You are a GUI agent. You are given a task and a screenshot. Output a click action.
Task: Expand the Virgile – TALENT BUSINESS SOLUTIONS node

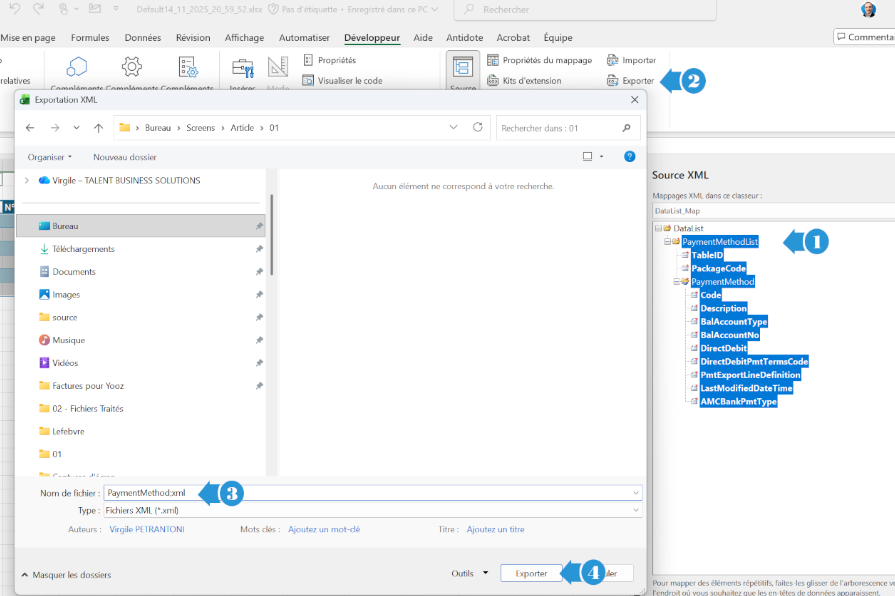(x=27, y=180)
